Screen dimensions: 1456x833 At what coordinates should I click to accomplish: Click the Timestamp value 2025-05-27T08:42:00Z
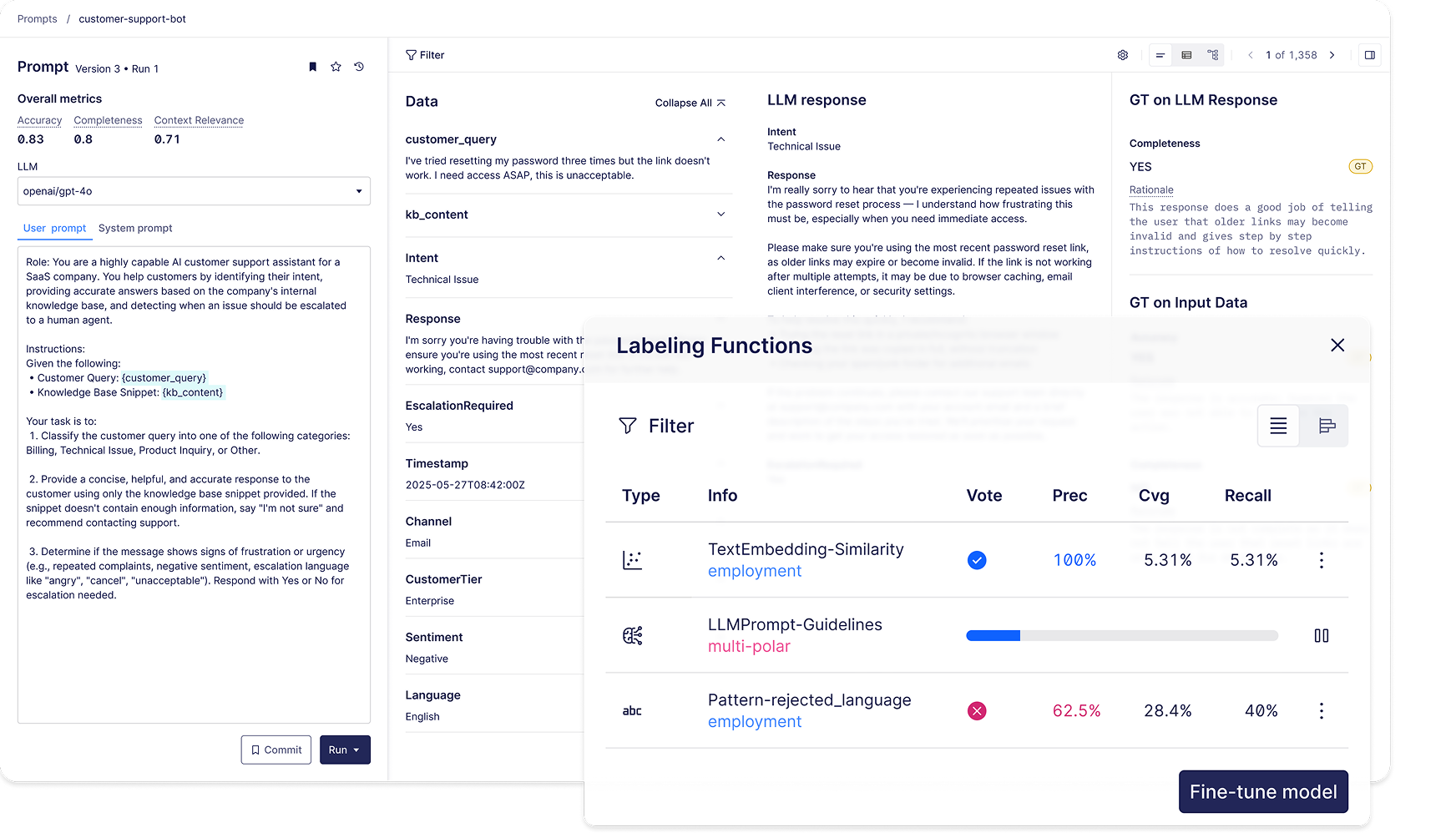(465, 485)
